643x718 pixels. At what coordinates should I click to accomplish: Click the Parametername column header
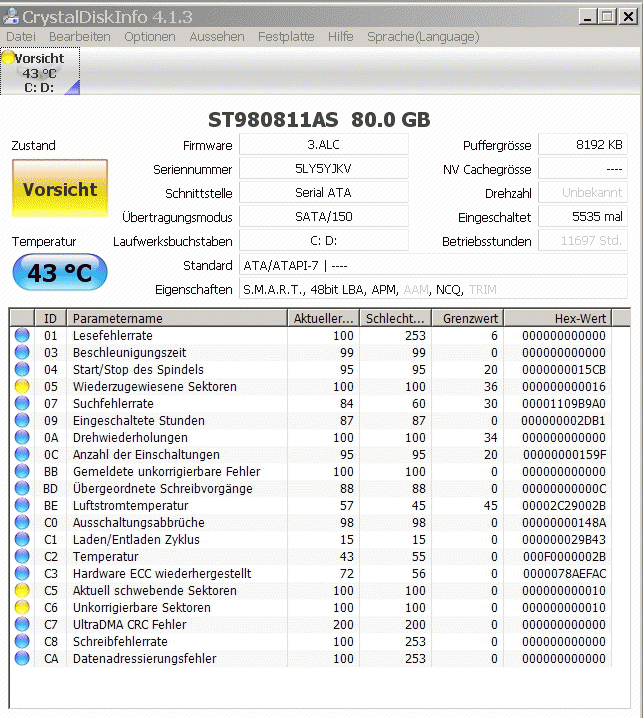[x=177, y=318]
